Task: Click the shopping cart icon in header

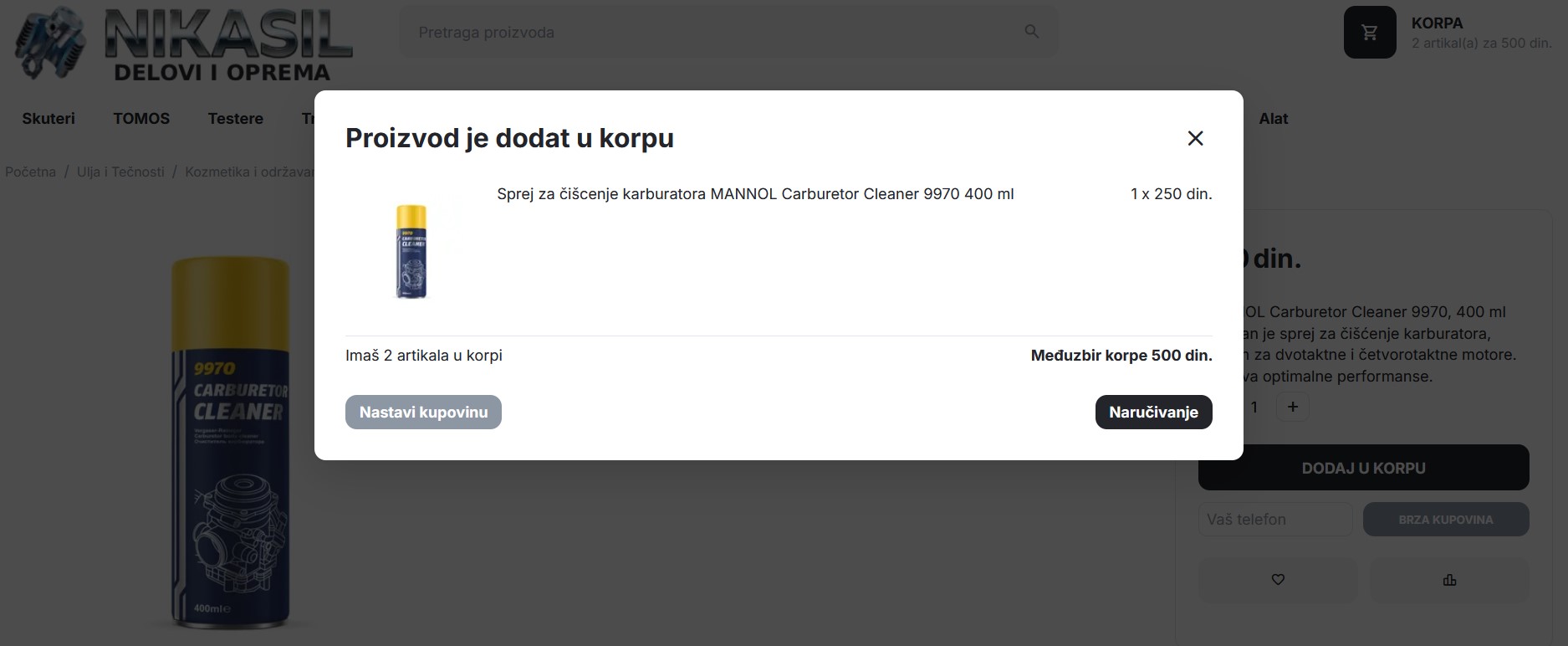Action: pyautogui.click(x=1370, y=33)
